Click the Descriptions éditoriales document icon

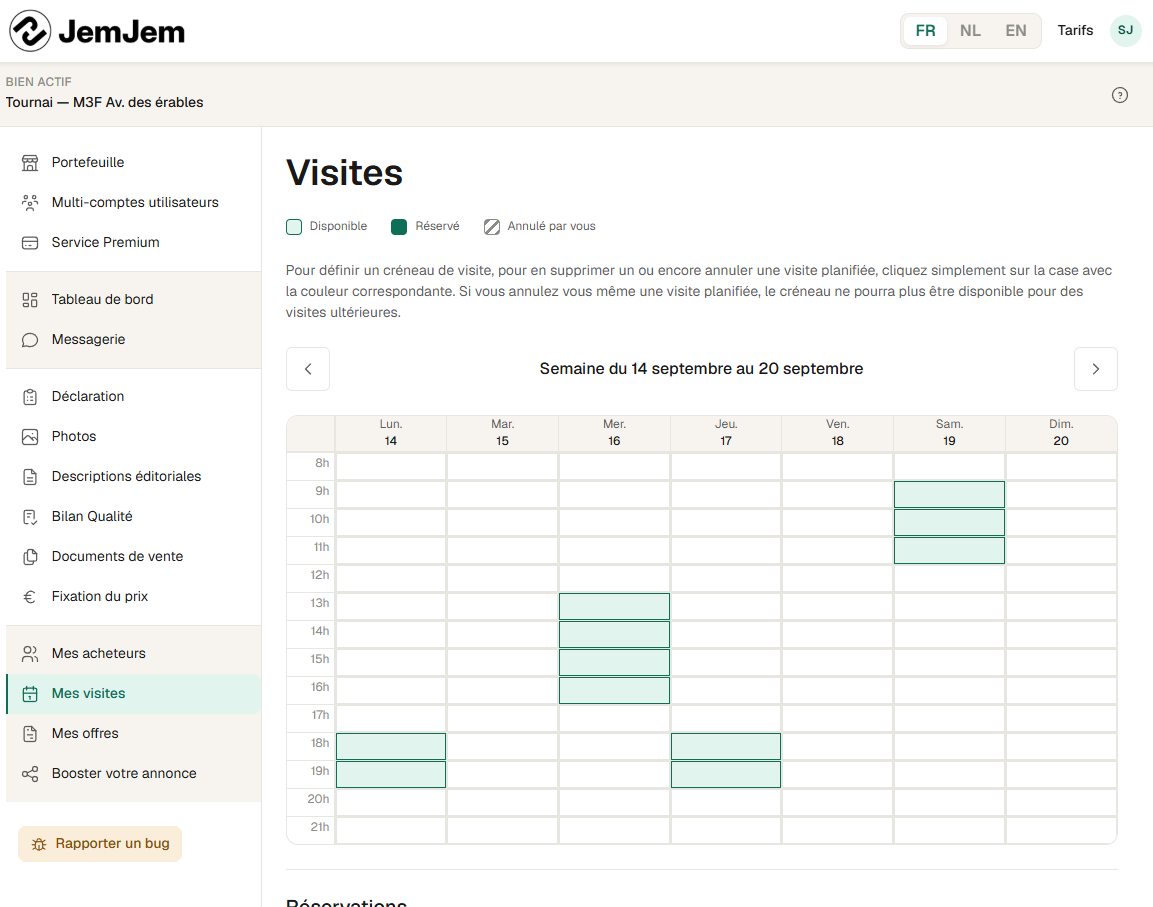tap(29, 477)
